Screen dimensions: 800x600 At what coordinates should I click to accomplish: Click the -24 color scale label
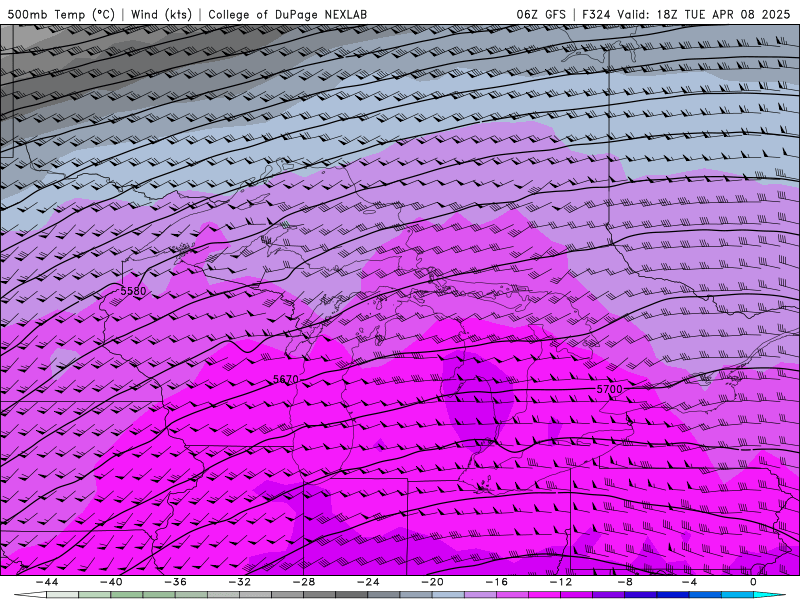368,582
